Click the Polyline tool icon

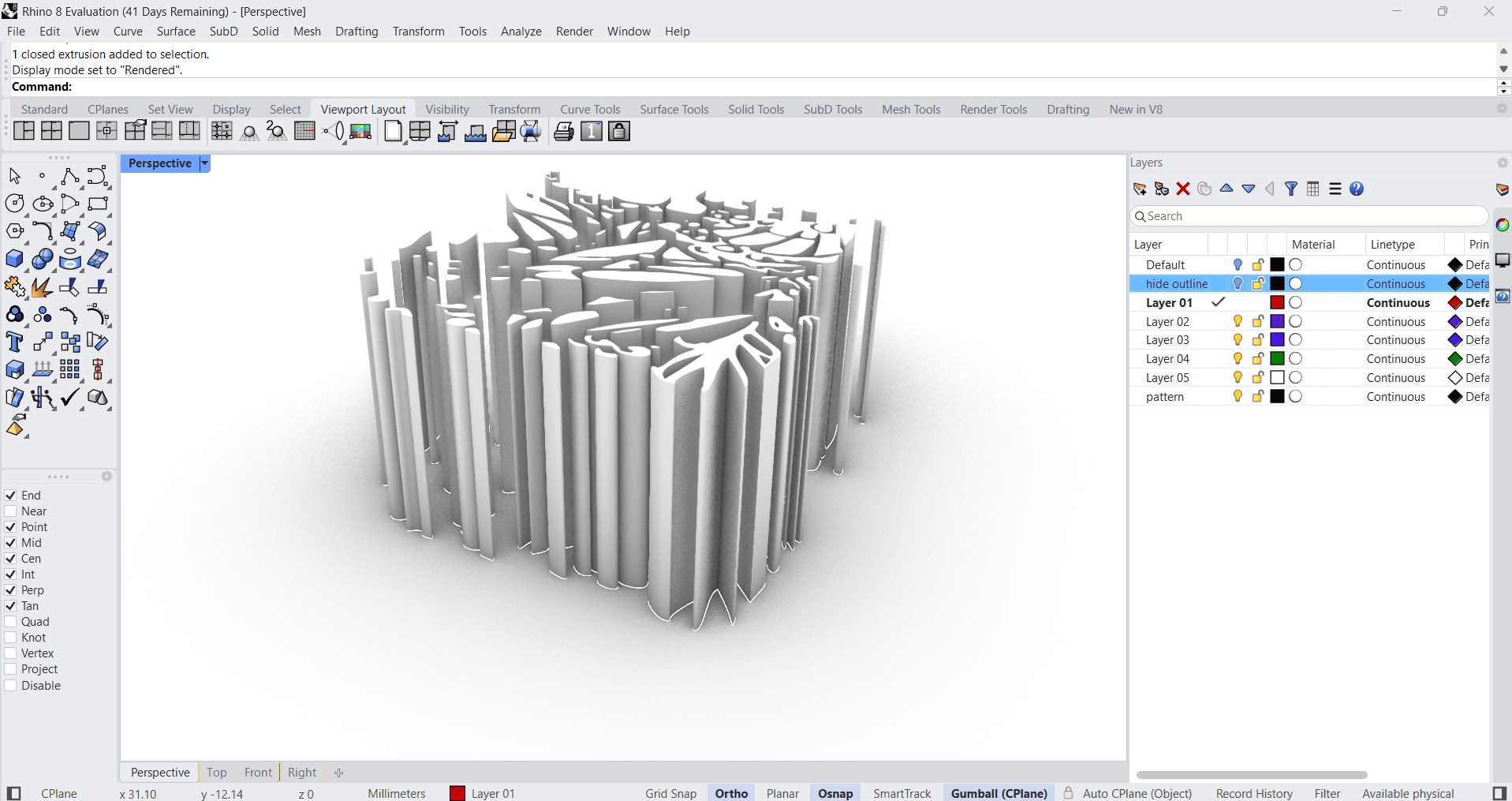(69, 176)
